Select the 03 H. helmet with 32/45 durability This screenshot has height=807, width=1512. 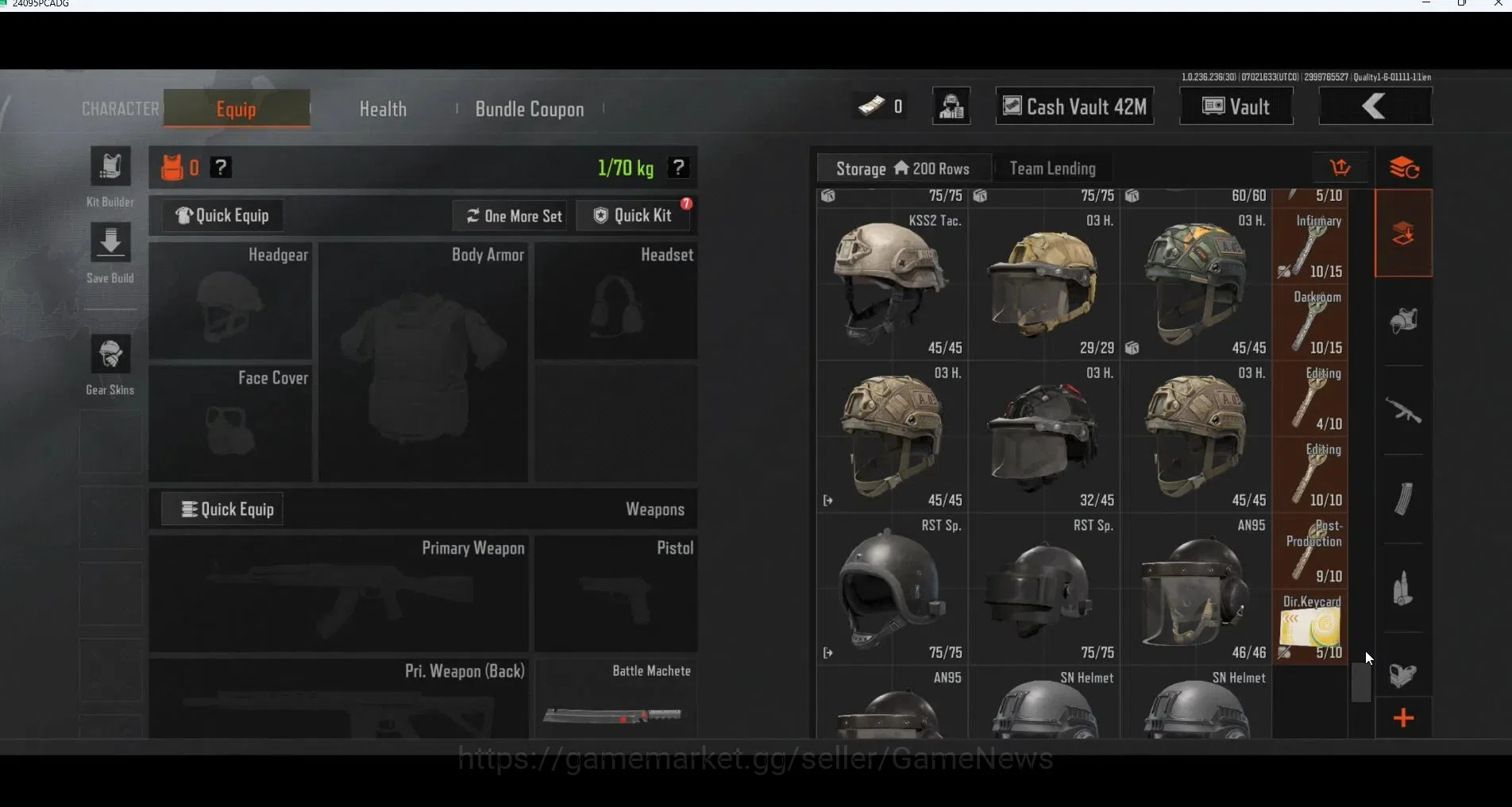[x=1044, y=437]
